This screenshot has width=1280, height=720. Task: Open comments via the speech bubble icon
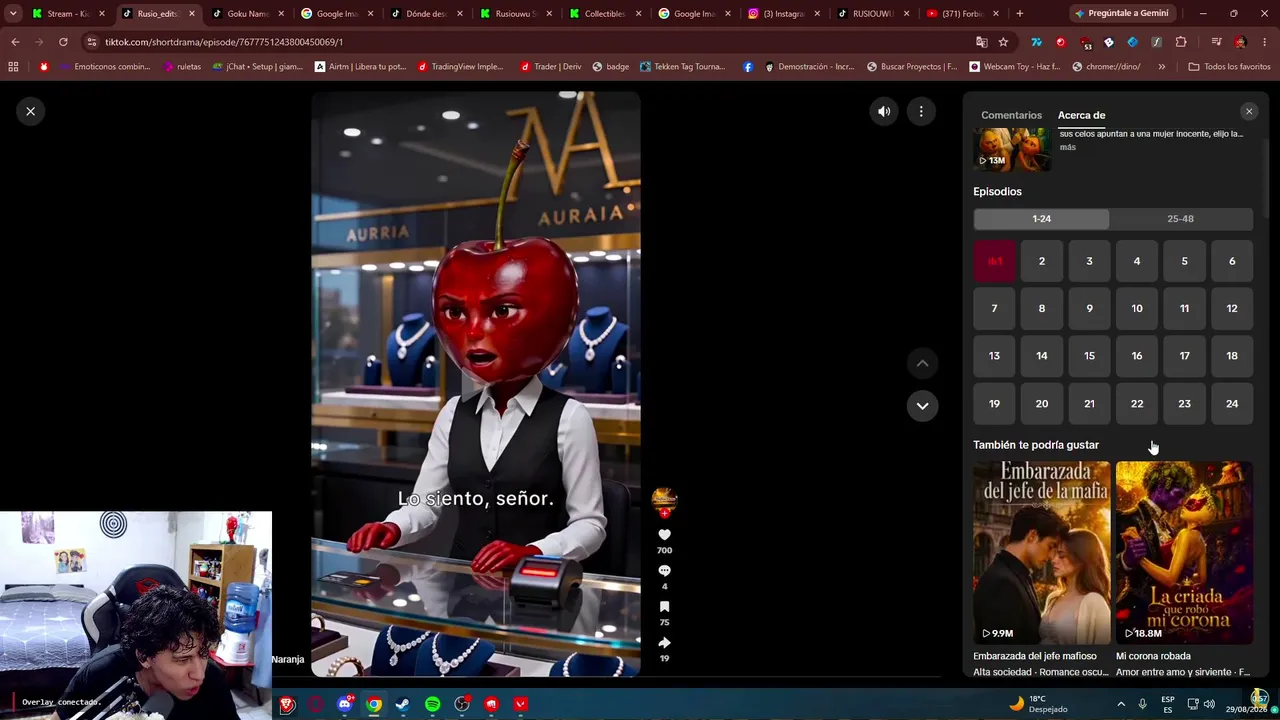tap(664, 571)
